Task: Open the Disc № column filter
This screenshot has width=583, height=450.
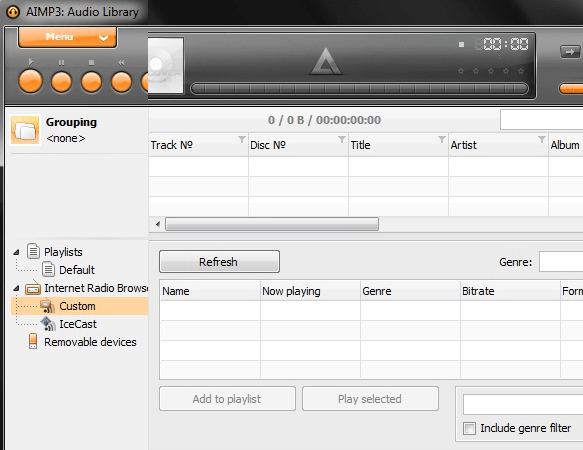Action: (x=342, y=139)
